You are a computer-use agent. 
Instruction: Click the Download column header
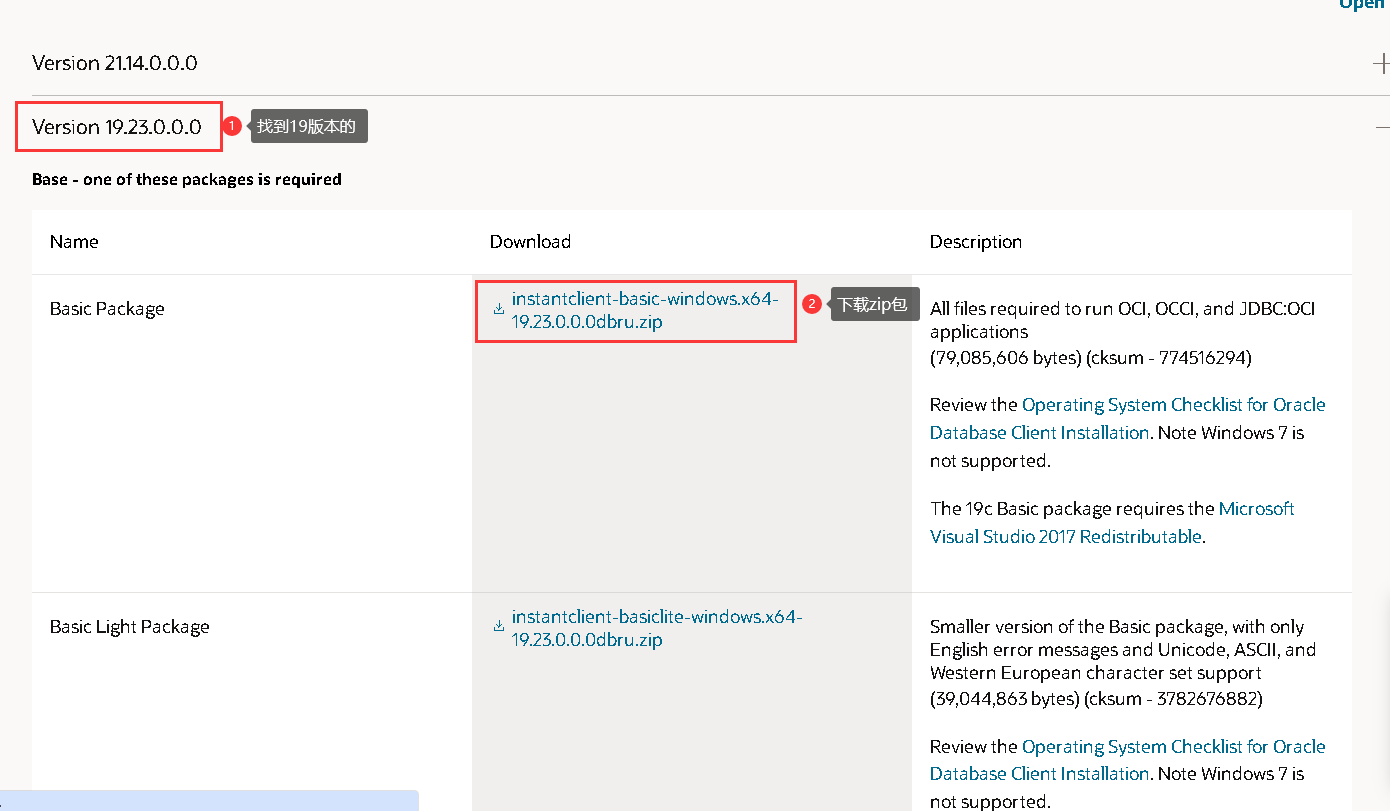530,242
